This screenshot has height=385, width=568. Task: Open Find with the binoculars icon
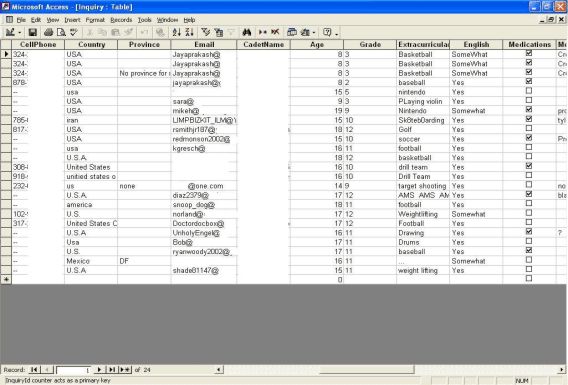tap(247, 33)
